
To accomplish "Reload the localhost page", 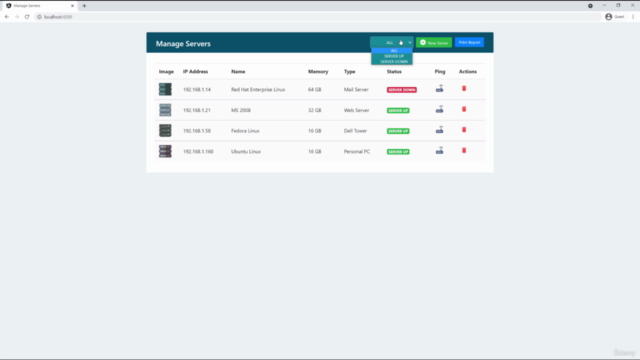I will 27,17.
